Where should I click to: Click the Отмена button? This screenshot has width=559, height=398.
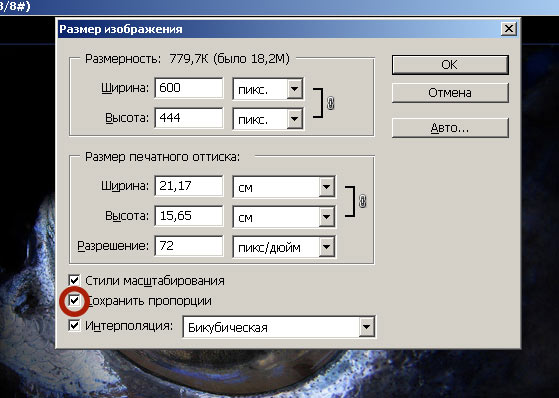pos(450,93)
